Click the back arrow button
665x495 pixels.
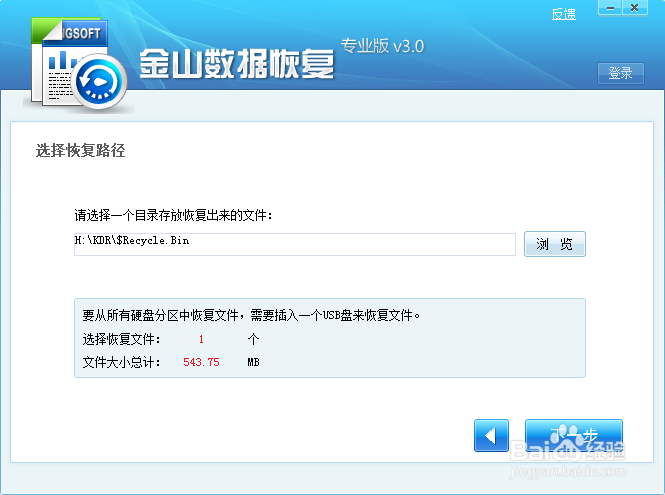491,436
